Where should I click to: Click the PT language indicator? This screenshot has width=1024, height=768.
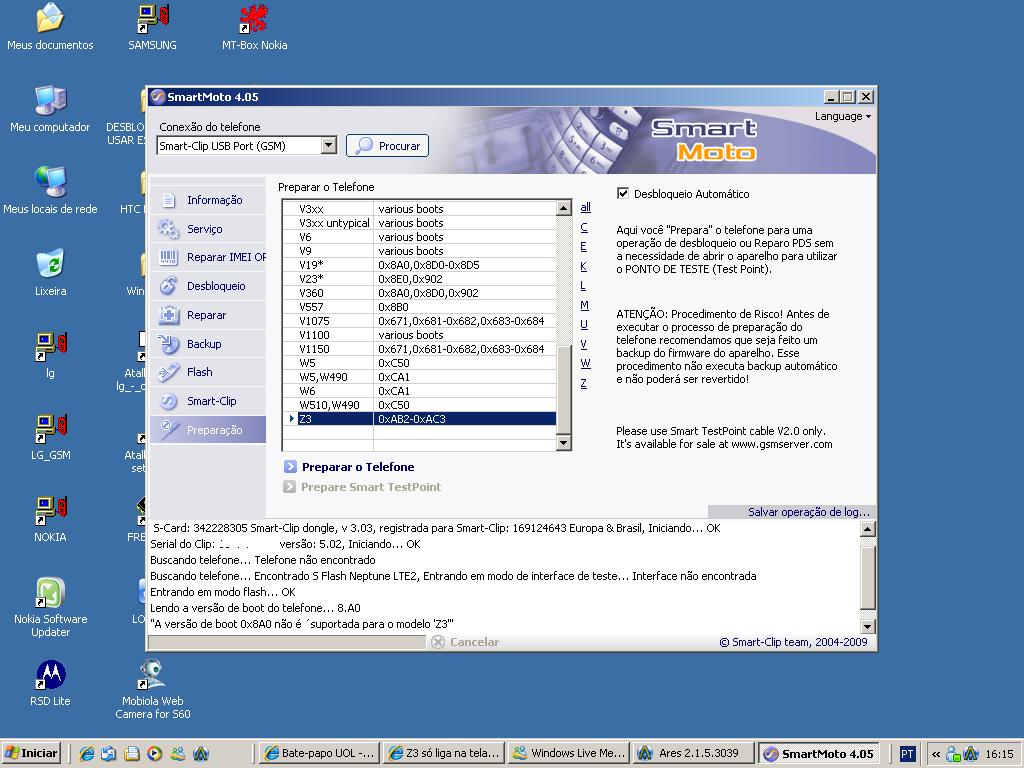coord(906,754)
